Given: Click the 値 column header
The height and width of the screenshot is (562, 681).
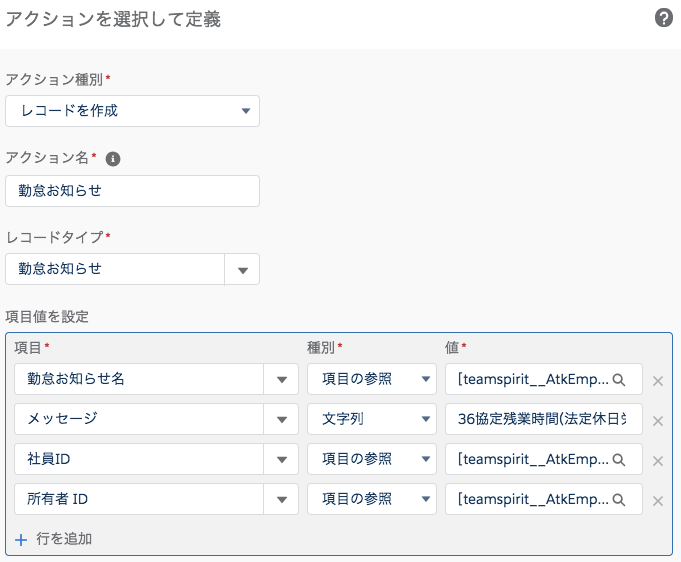Looking at the screenshot, I should pos(452,347).
